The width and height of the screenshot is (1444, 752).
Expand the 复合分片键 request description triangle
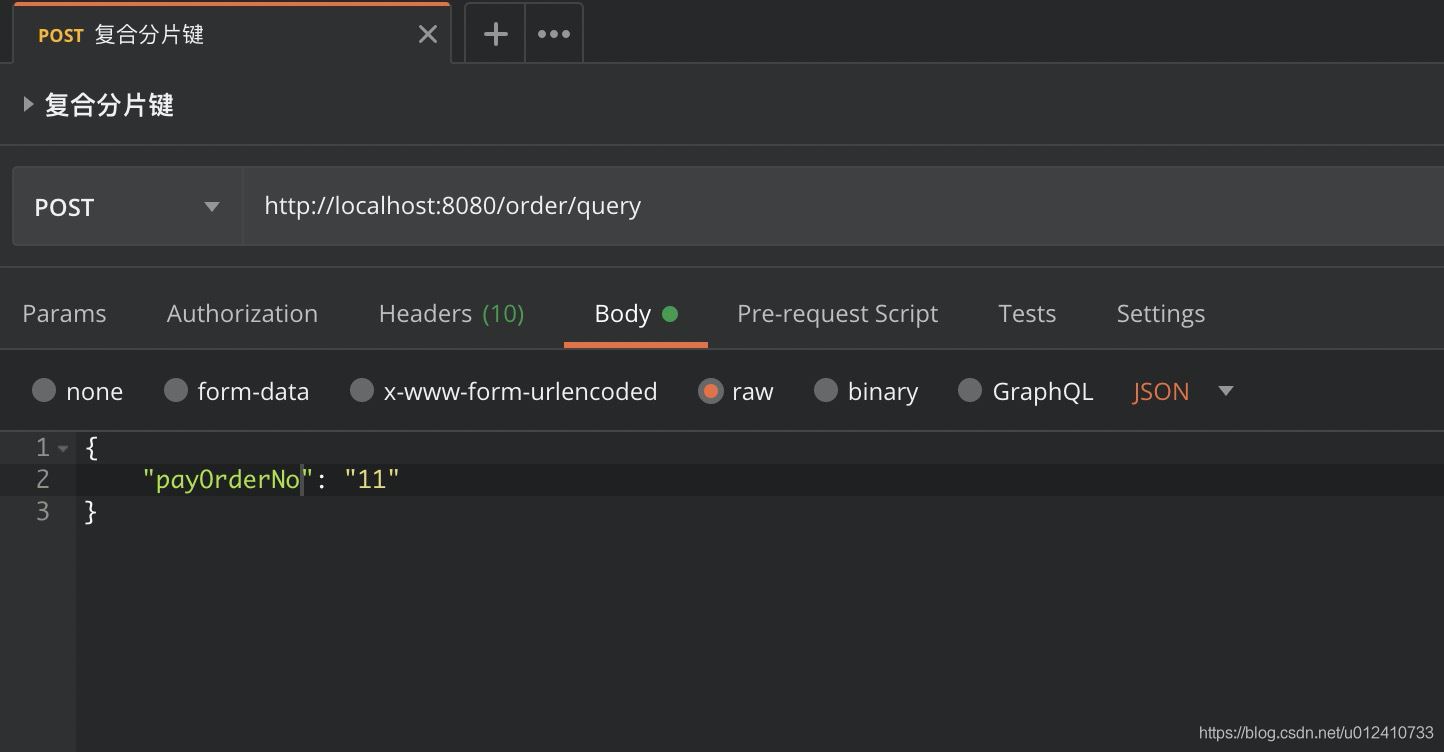(x=28, y=104)
